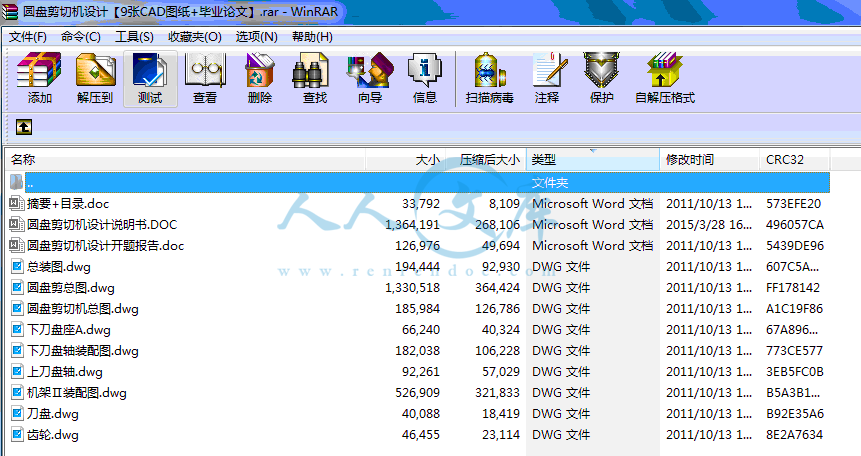
Task: Open the 帮助(H) menu
Action: (x=312, y=37)
